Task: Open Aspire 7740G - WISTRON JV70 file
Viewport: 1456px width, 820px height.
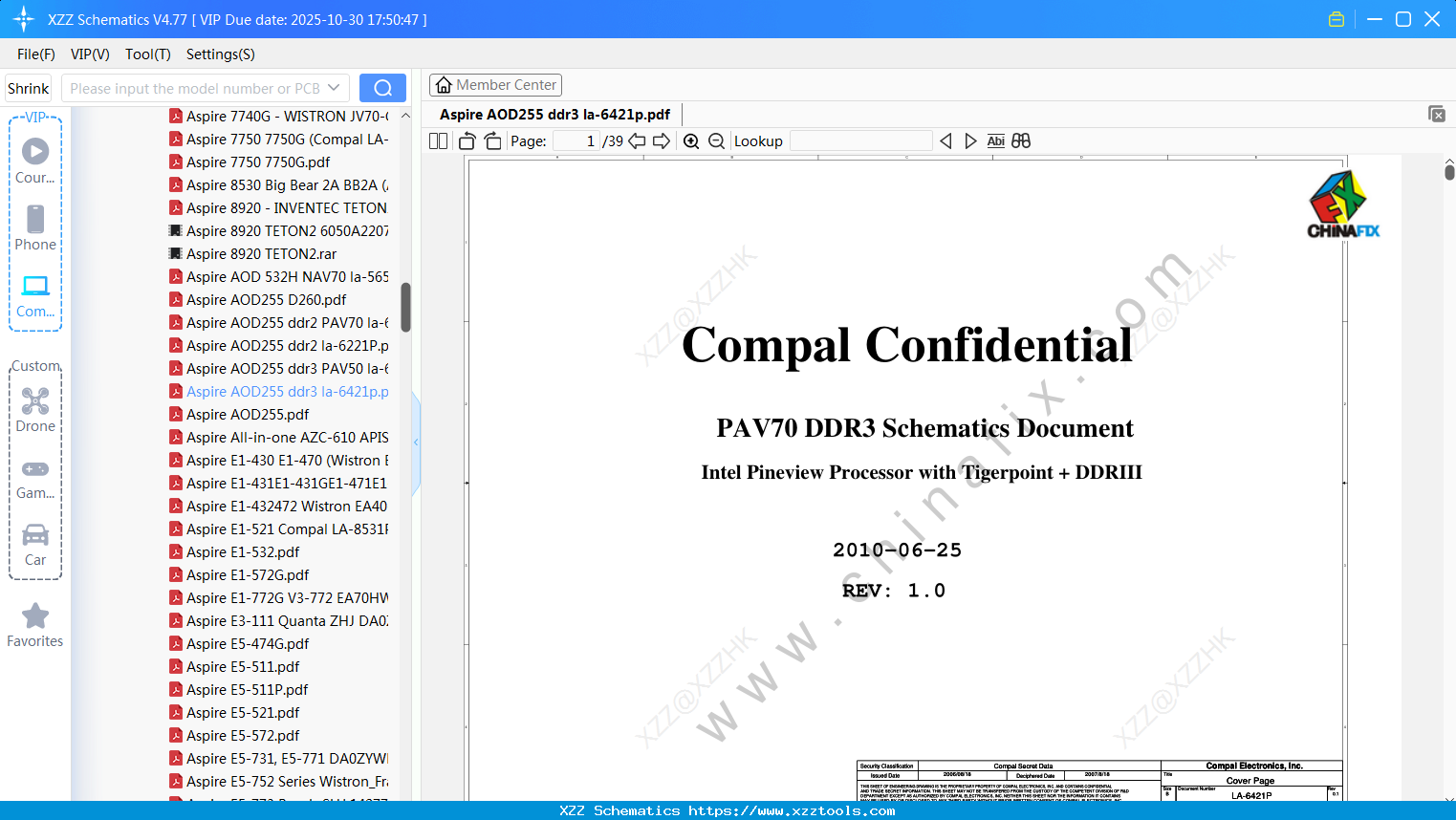Action: [279, 117]
